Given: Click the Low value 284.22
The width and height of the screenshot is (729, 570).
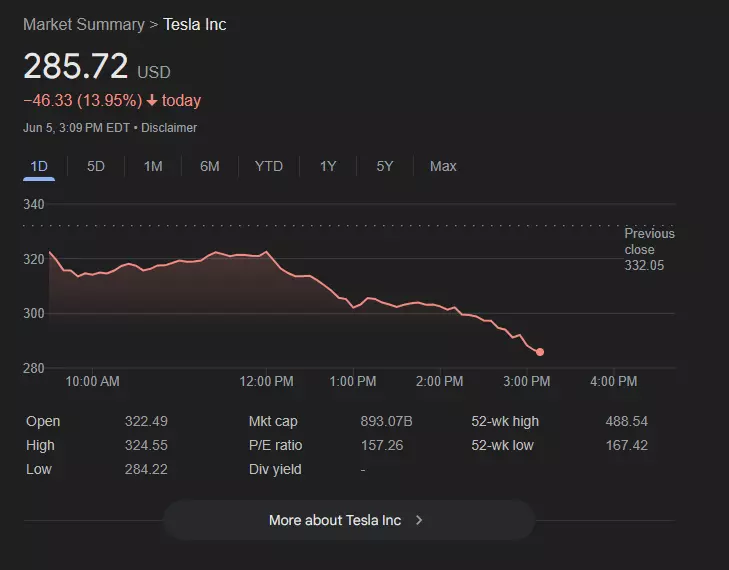Looking at the screenshot, I should (146, 470).
